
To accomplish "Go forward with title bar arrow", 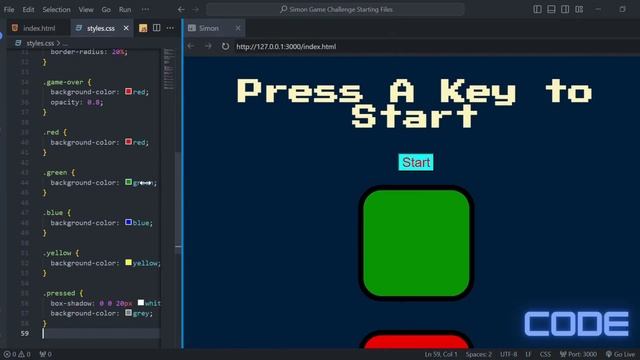I will pyautogui.click(x=196, y=9).
